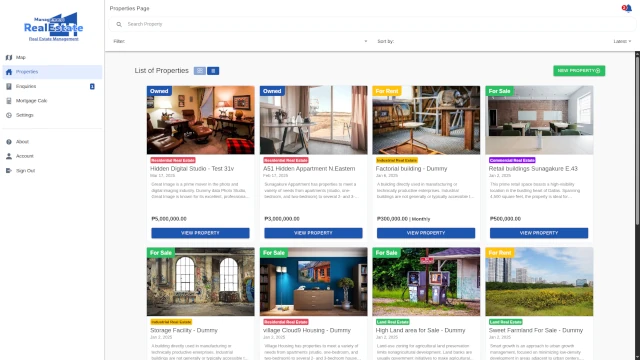Click price ₱5,000,000.00
This screenshot has height=360, width=640.
click(169, 219)
